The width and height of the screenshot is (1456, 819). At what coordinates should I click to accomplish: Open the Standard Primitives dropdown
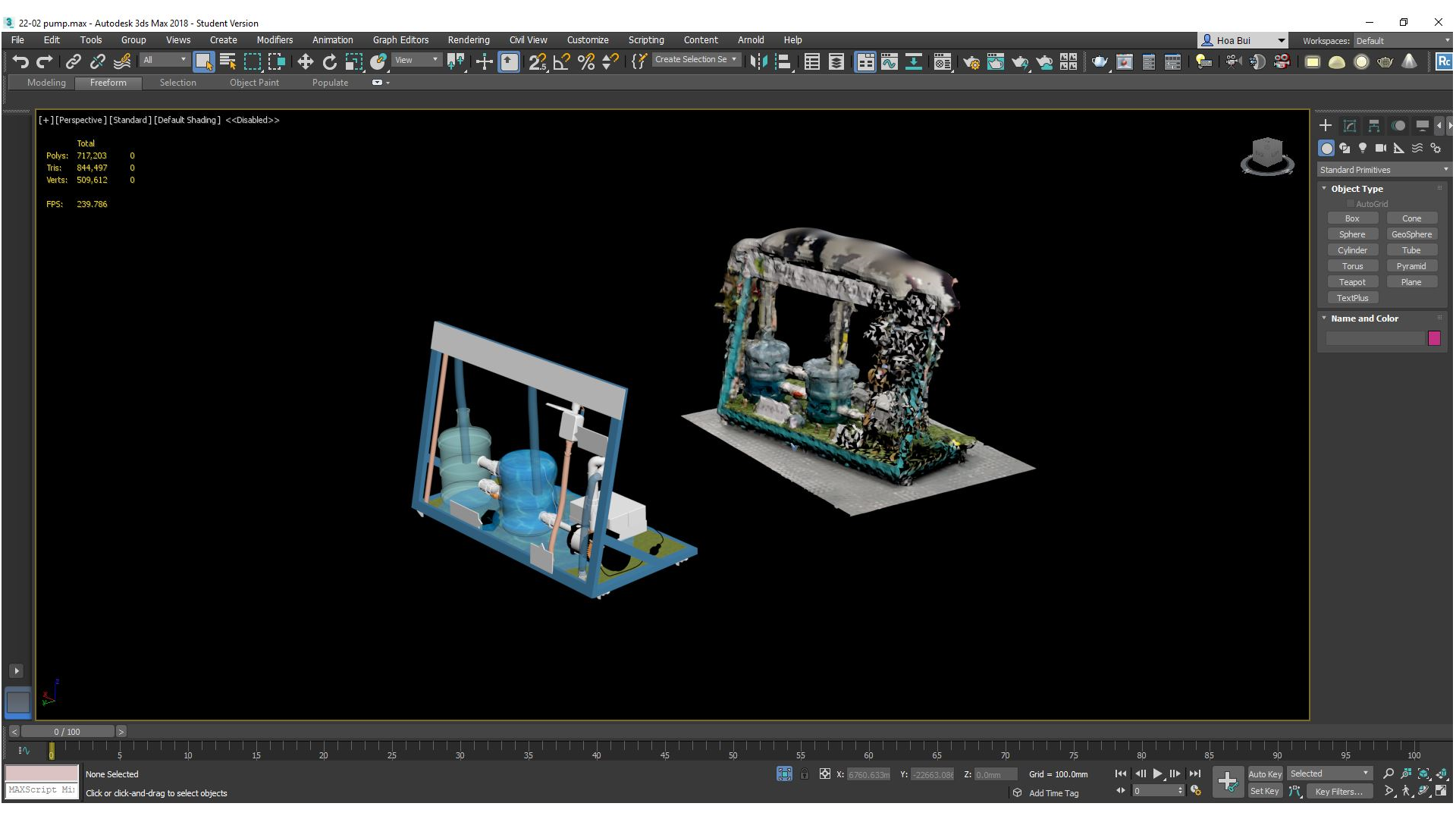[x=1383, y=169]
